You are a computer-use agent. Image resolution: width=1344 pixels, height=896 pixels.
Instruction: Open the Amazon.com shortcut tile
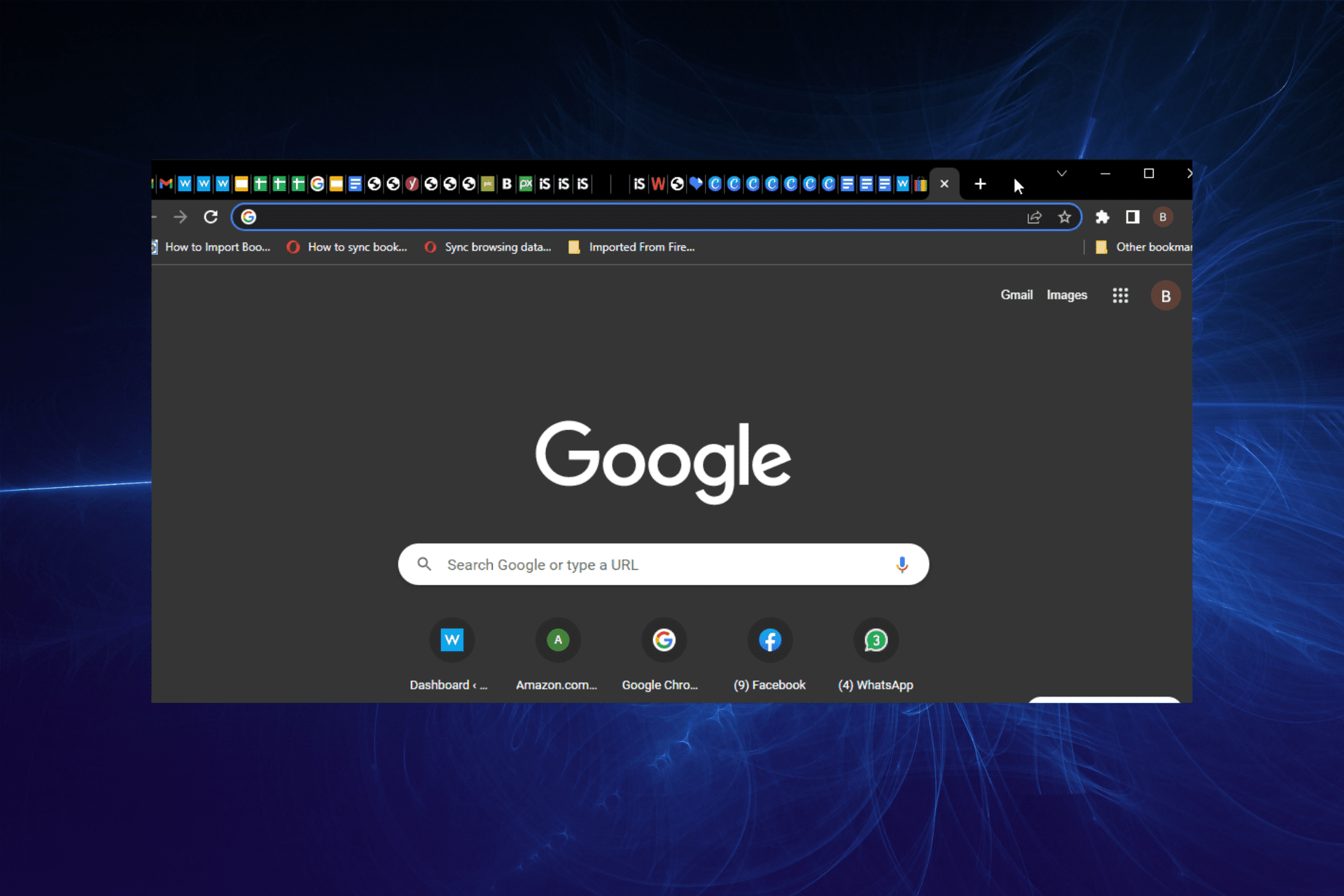558,654
